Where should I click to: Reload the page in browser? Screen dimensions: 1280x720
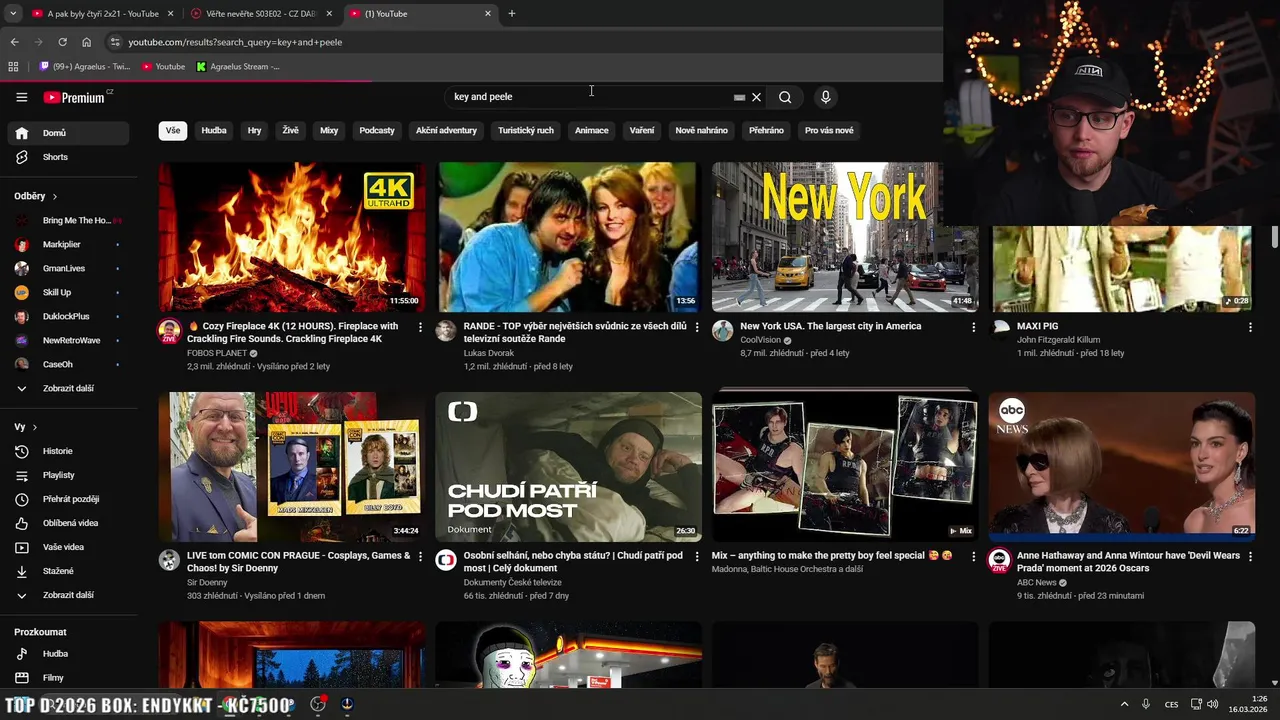coord(62,42)
